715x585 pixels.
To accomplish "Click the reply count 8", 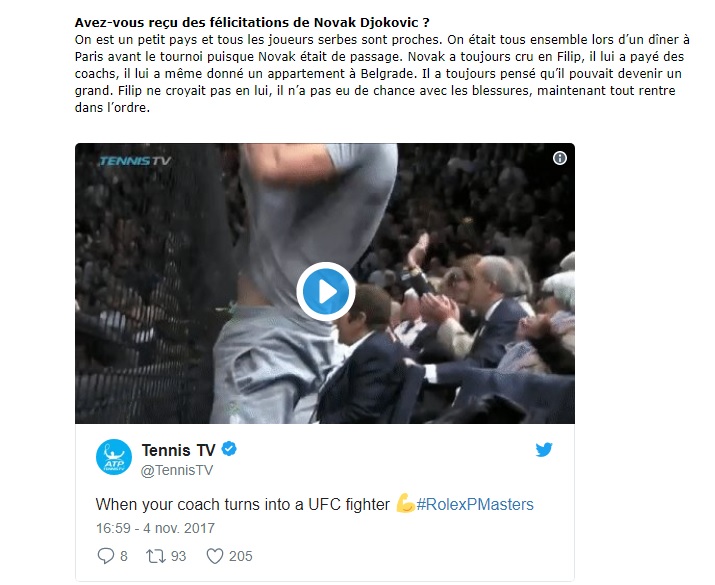I will click(124, 556).
